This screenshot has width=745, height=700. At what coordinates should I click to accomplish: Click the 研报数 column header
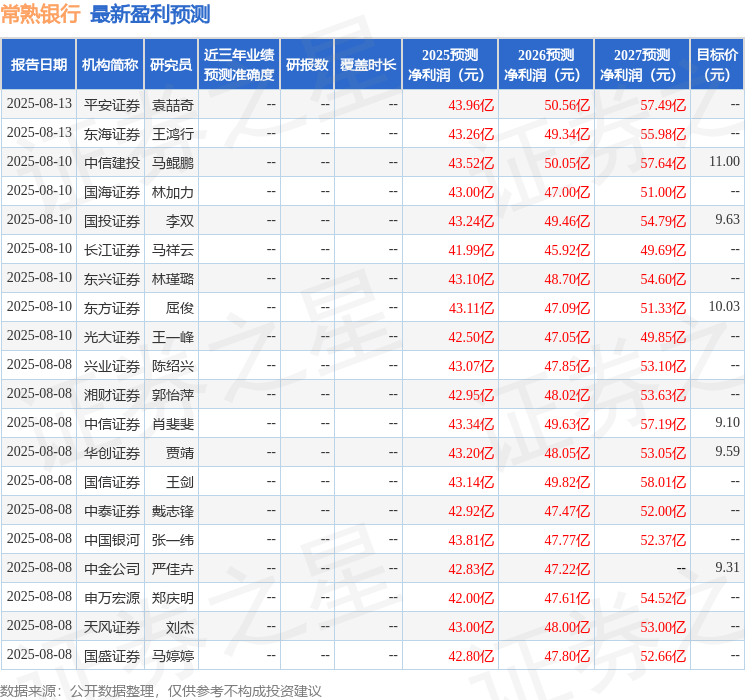tap(307, 65)
